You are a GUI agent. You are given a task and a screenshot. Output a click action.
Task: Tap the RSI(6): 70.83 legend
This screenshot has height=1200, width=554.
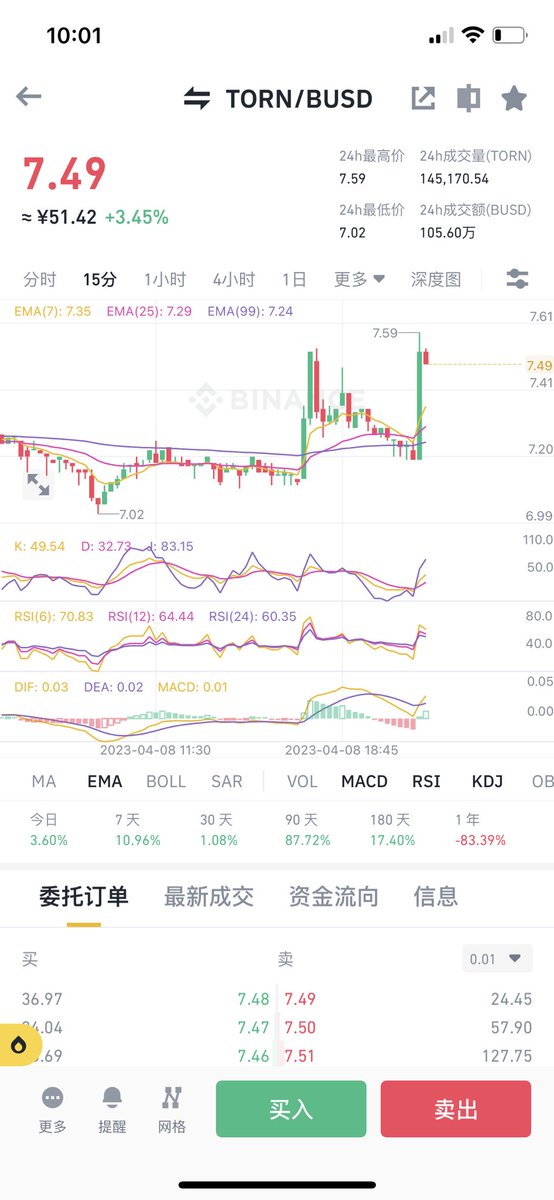pos(54,617)
